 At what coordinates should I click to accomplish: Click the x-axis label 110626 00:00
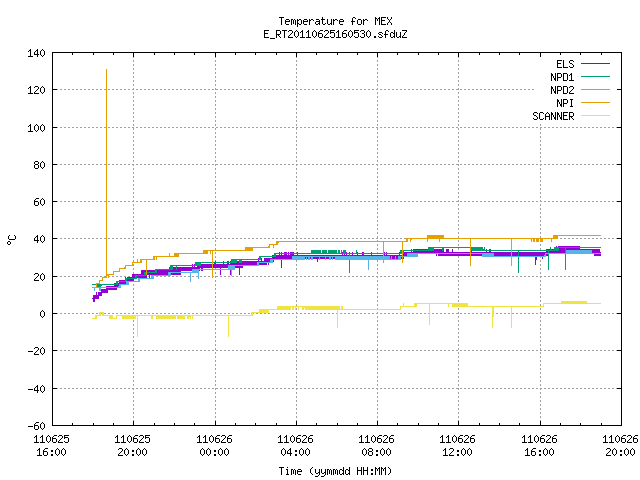[214, 446]
